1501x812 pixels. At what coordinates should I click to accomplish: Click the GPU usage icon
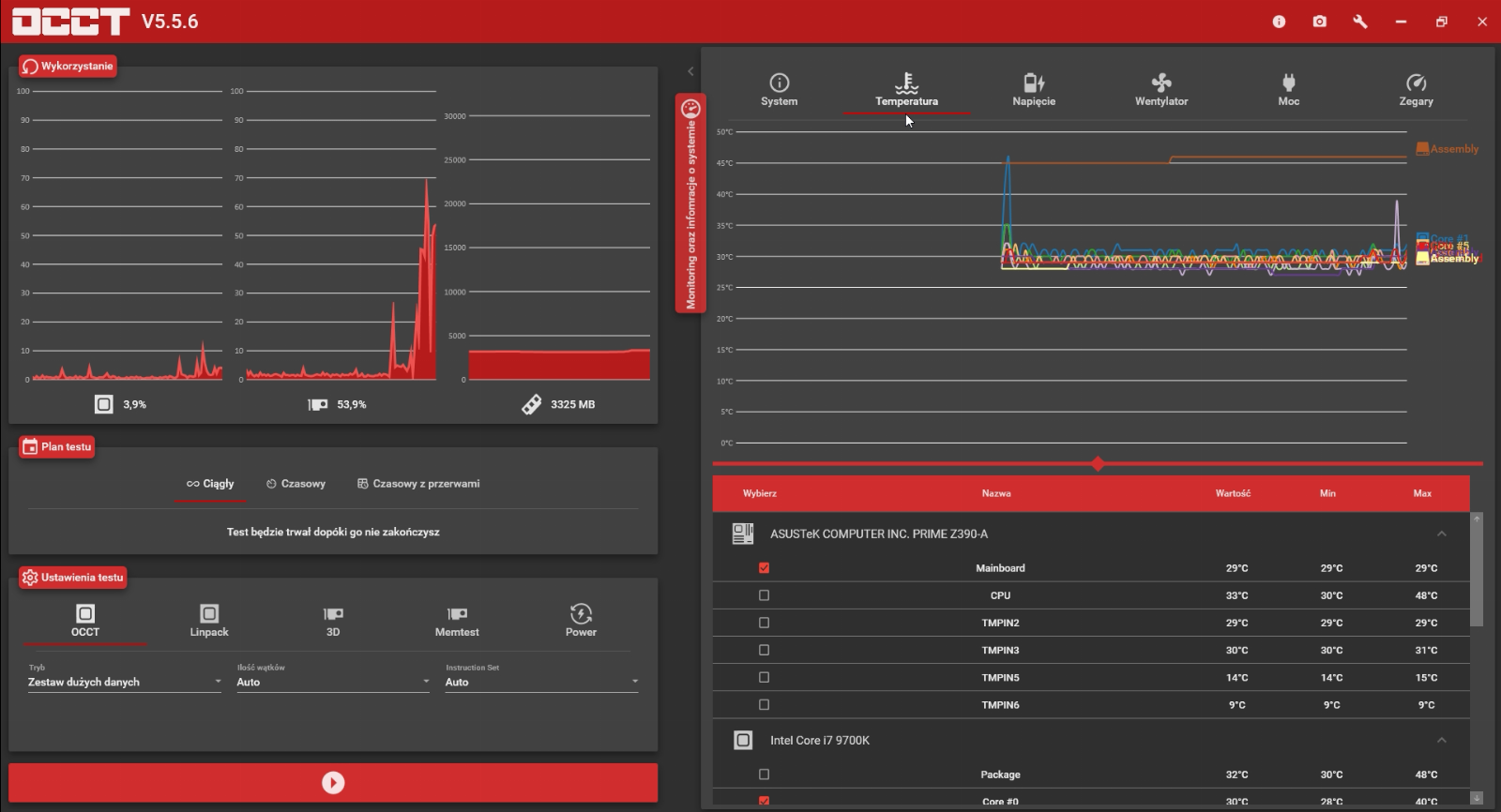(x=318, y=404)
